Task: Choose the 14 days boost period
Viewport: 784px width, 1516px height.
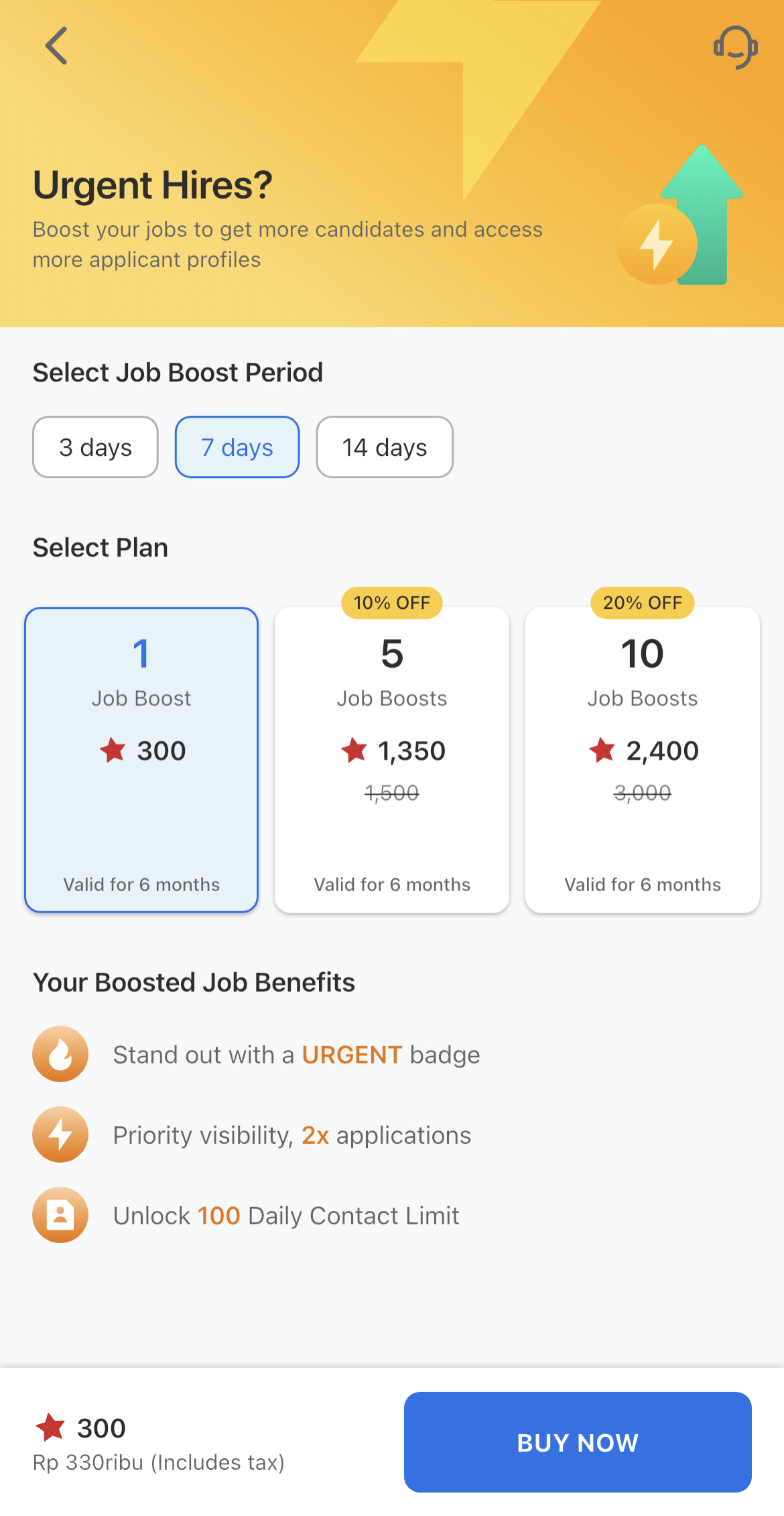Action: (x=385, y=447)
